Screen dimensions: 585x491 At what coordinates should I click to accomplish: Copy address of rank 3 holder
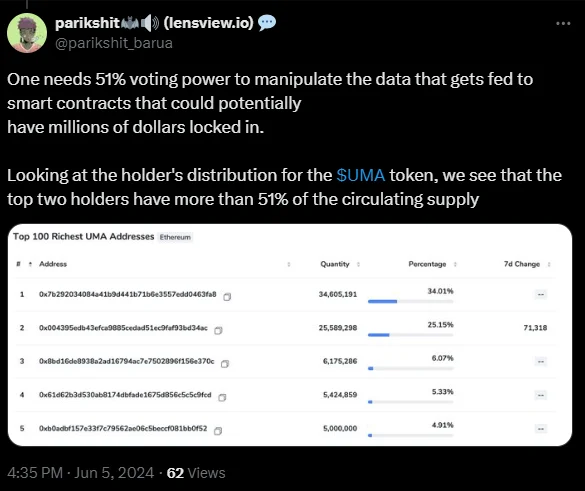pos(225,364)
